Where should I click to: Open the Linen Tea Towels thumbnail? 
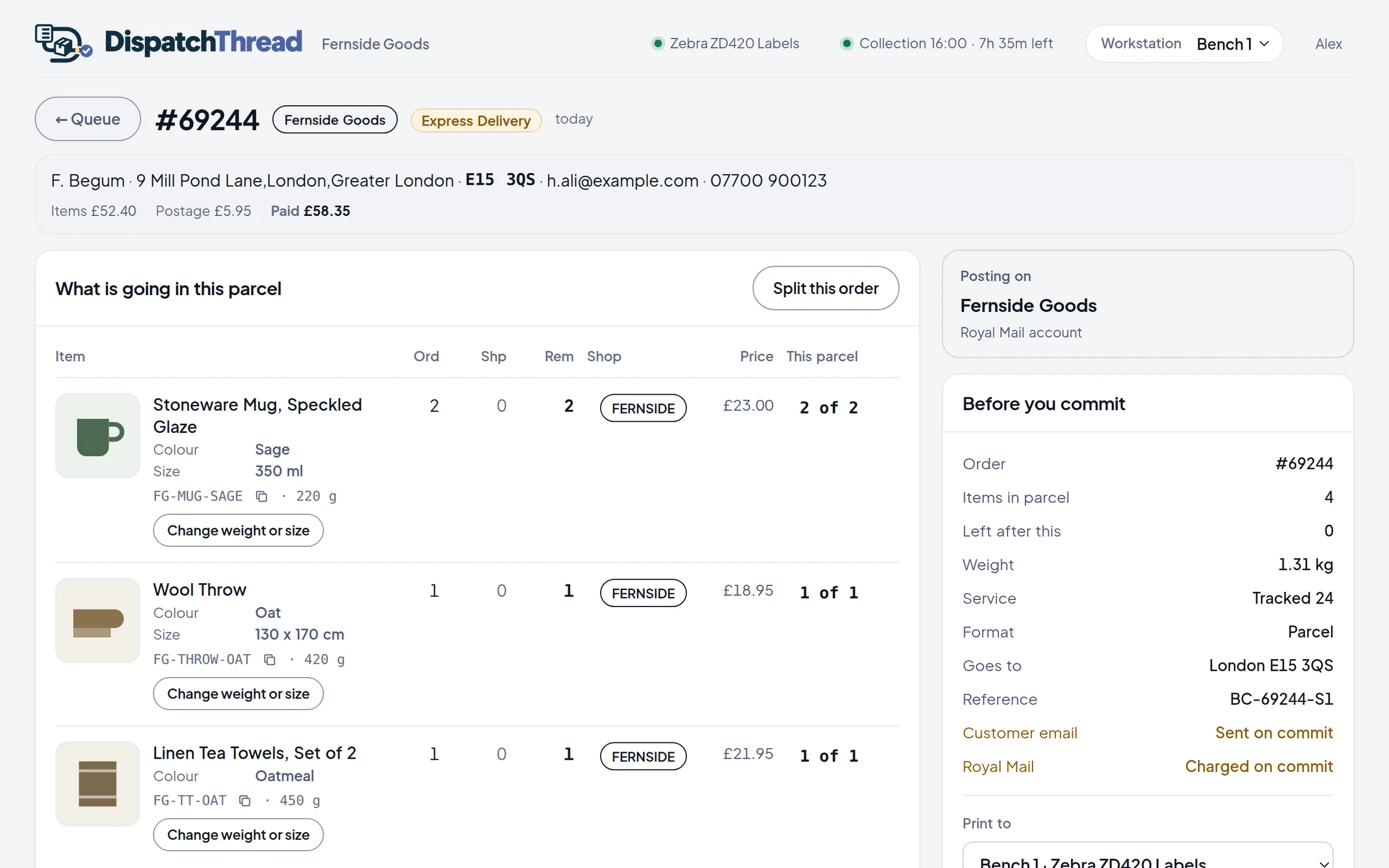coord(97,784)
